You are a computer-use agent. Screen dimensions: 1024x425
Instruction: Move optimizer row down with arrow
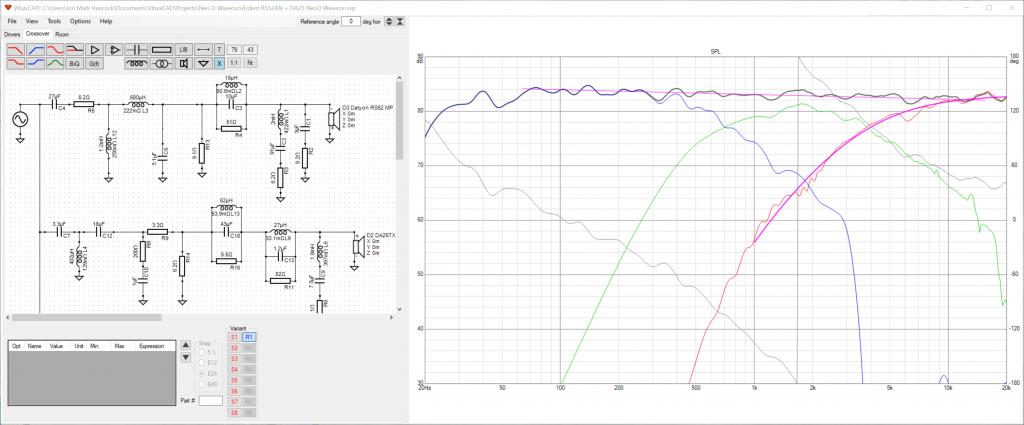point(185,358)
